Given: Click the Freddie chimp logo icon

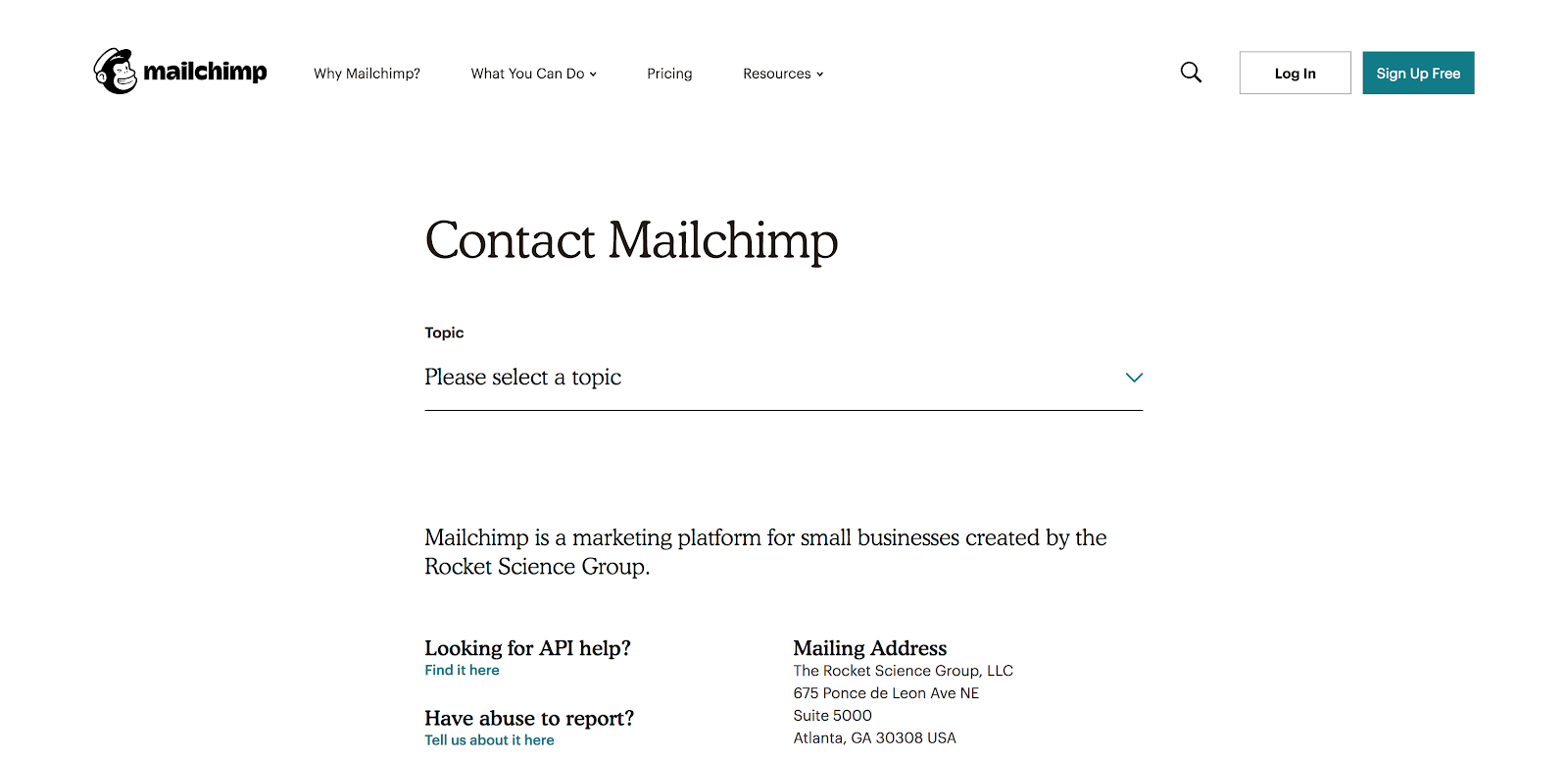Looking at the screenshot, I should pos(115,72).
